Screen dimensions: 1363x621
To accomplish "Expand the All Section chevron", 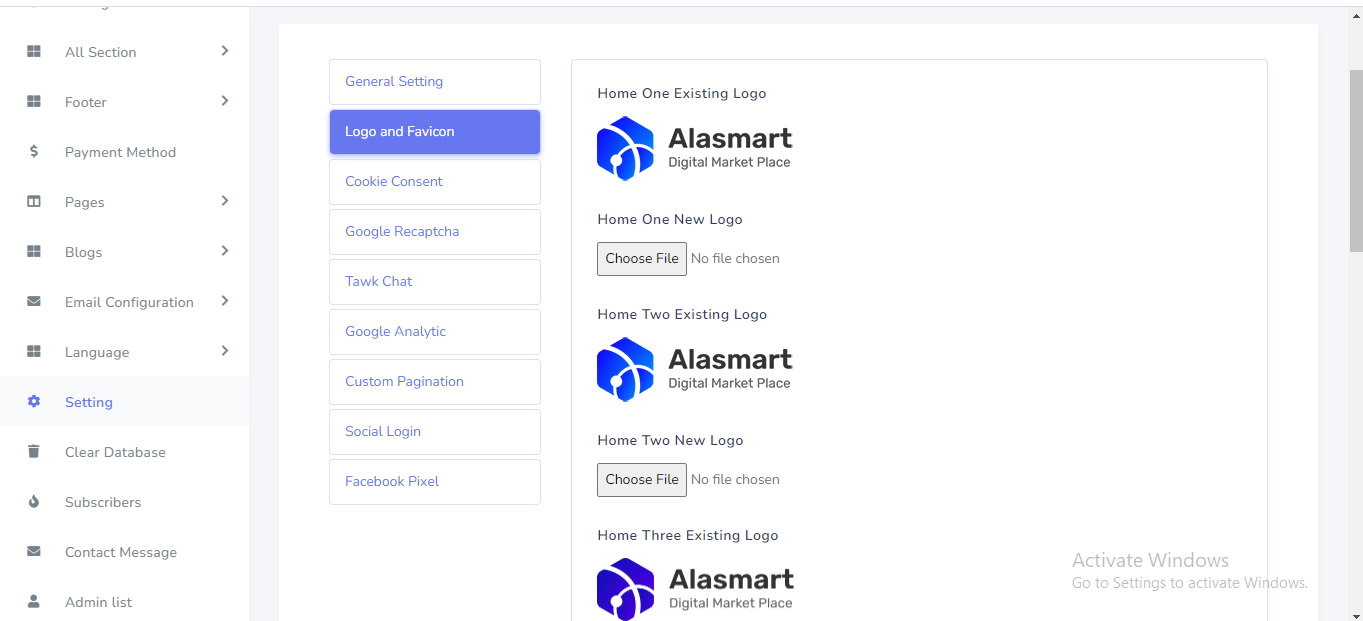I will coord(225,51).
